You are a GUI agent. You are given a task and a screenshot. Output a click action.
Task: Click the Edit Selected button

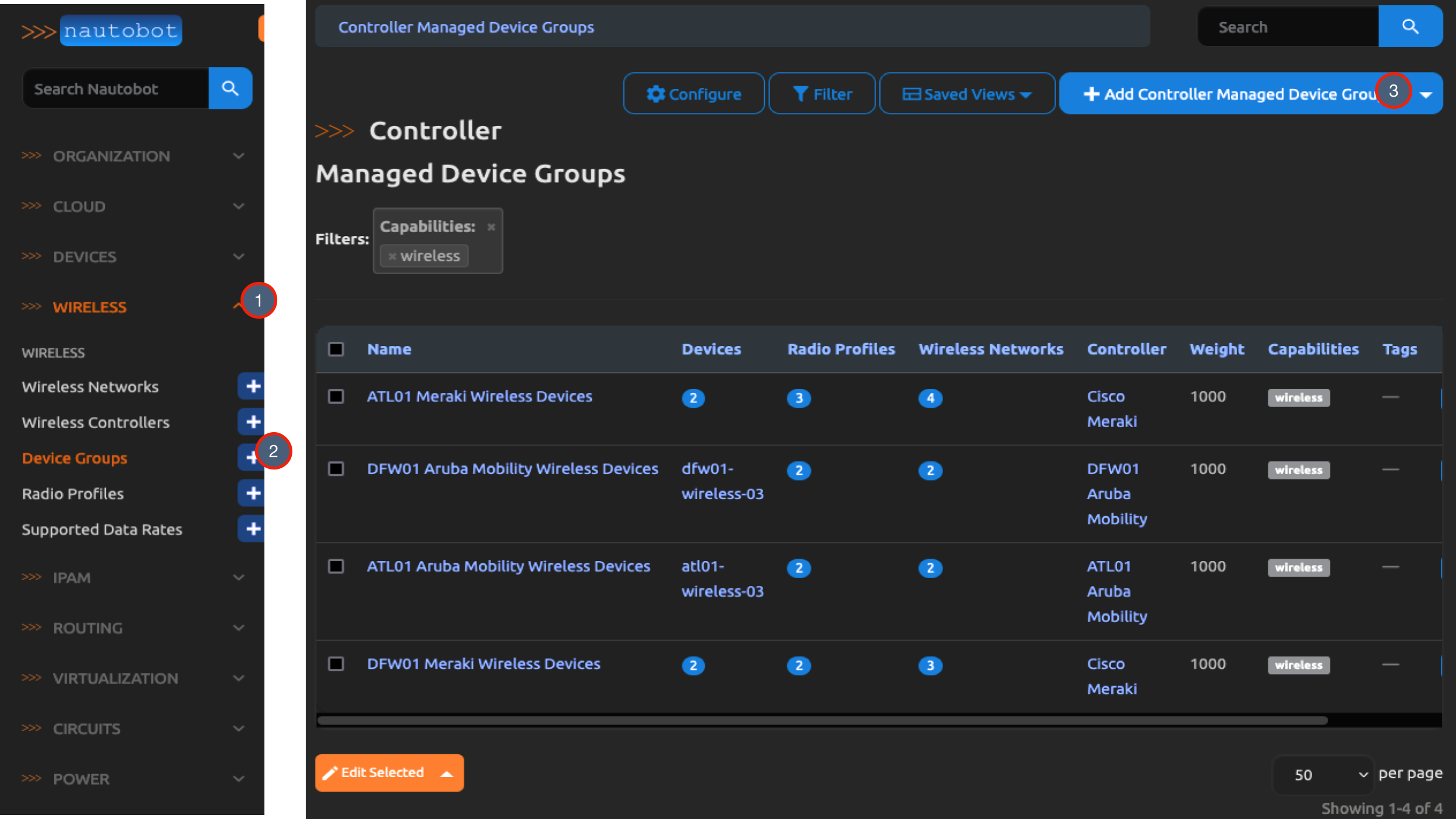(381, 772)
